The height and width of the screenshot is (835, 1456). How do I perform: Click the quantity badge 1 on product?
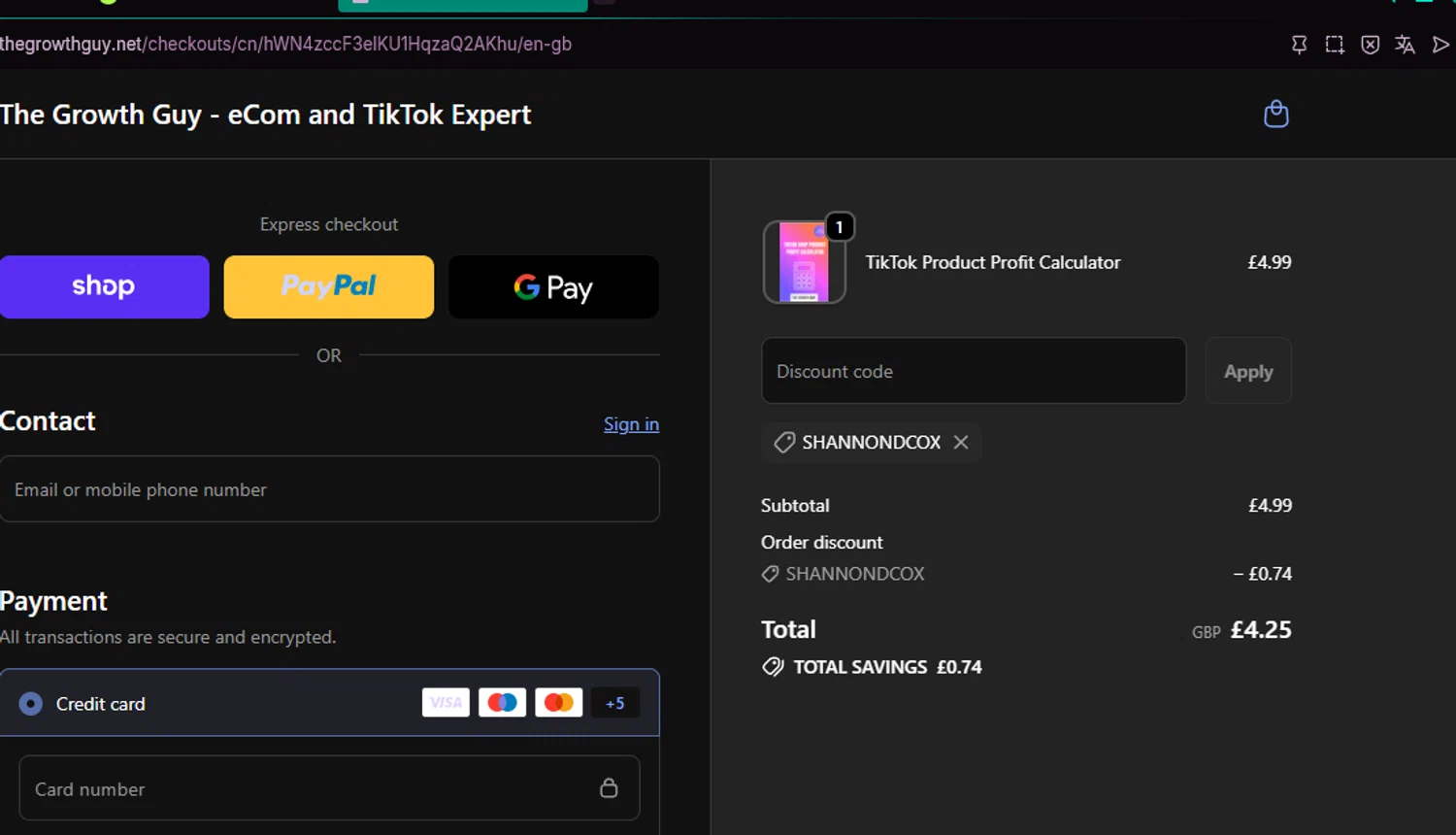pyautogui.click(x=840, y=226)
